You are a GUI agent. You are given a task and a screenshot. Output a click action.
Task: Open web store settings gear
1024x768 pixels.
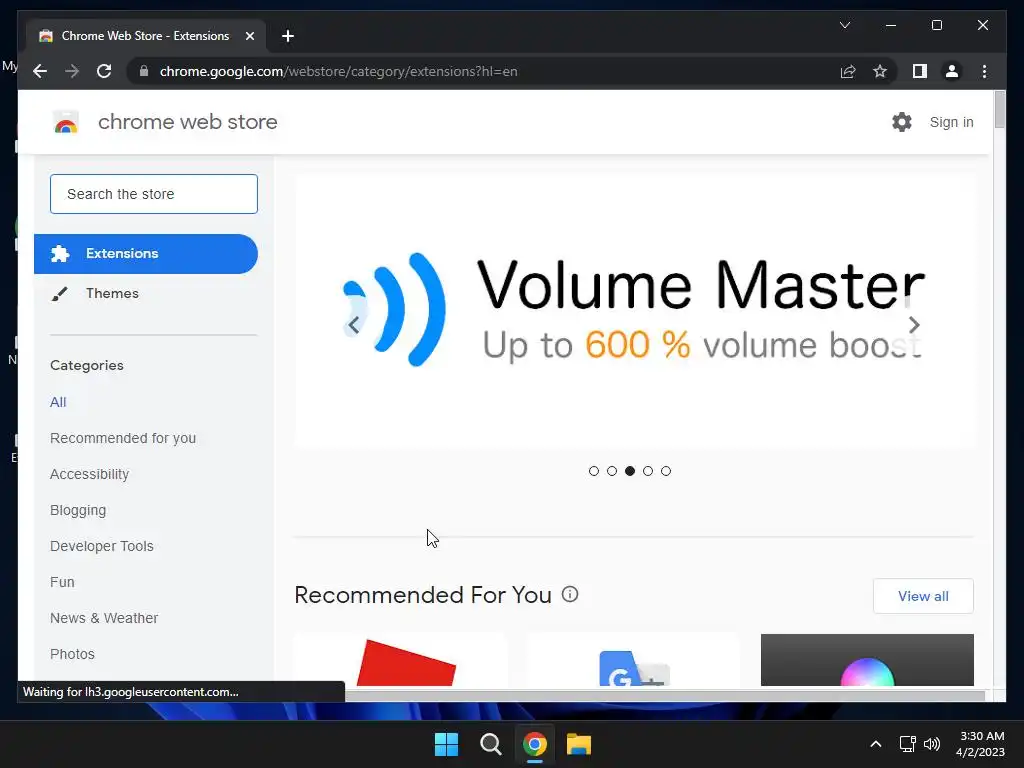click(901, 121)
